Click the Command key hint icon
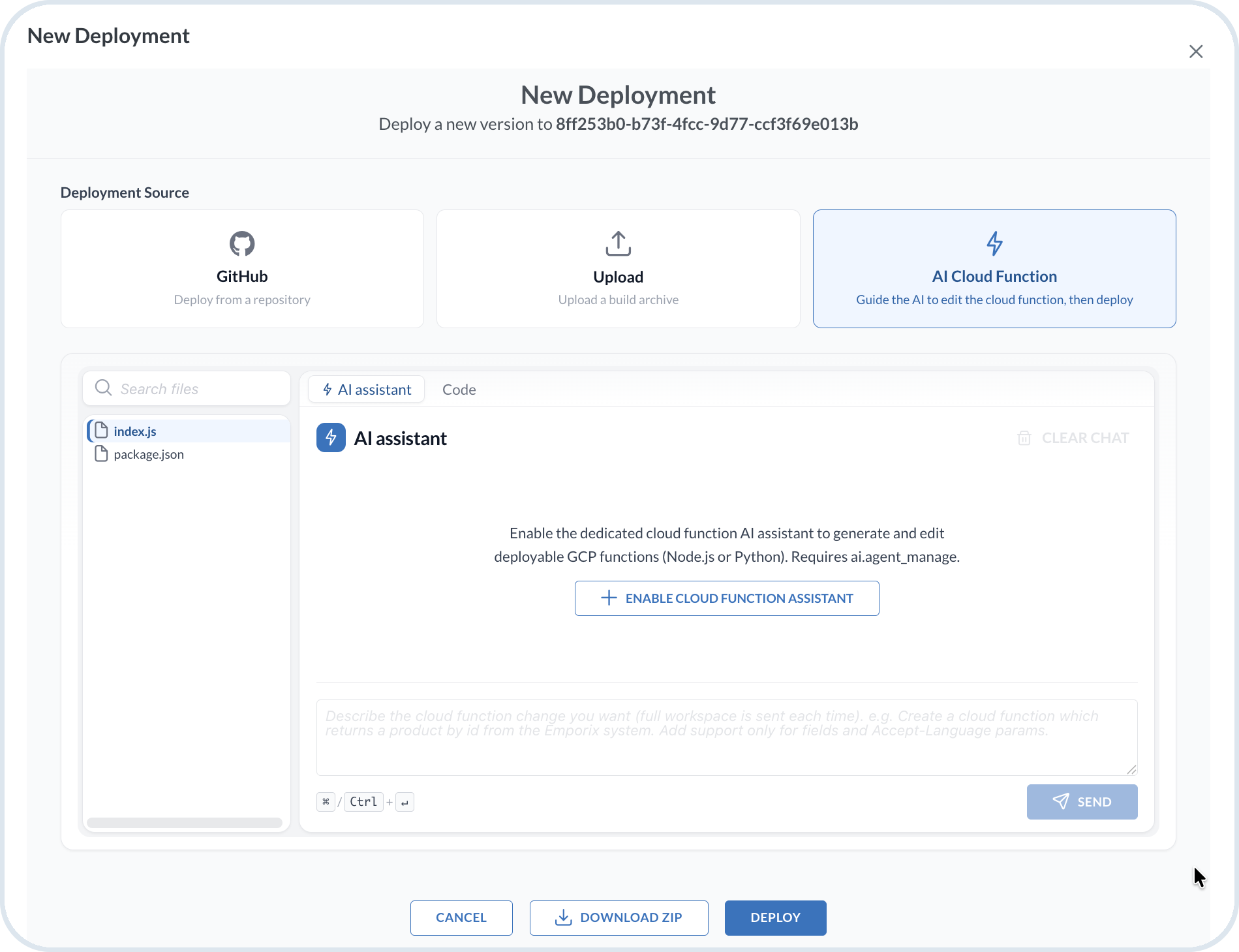1239x952 pixels. (x=326, y=802)
